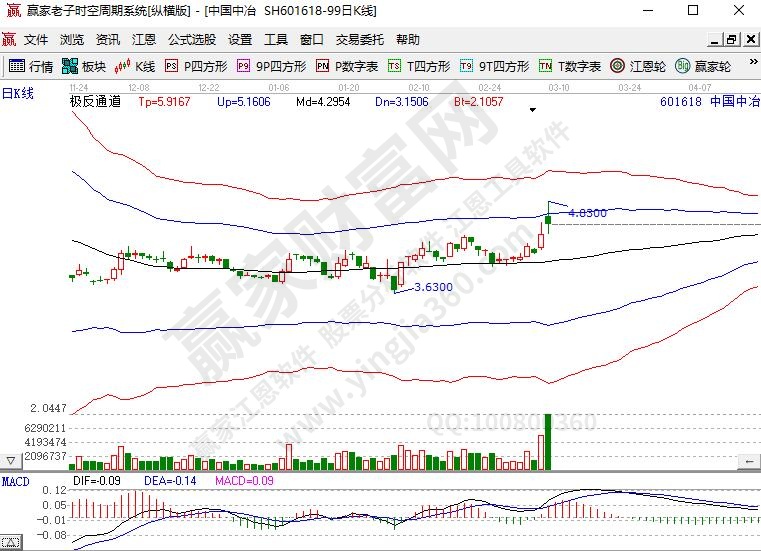Open the 板块 sector view

84,67
